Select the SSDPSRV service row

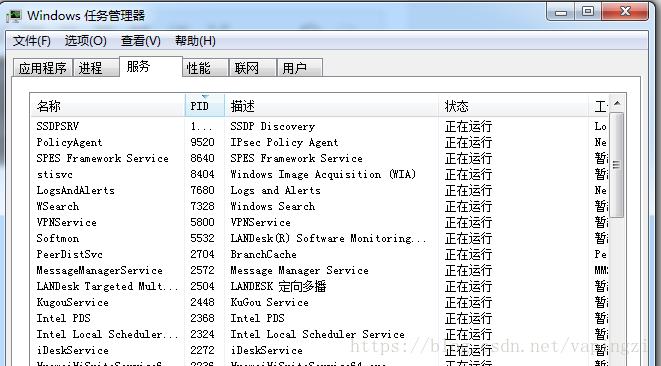[320, 126]
